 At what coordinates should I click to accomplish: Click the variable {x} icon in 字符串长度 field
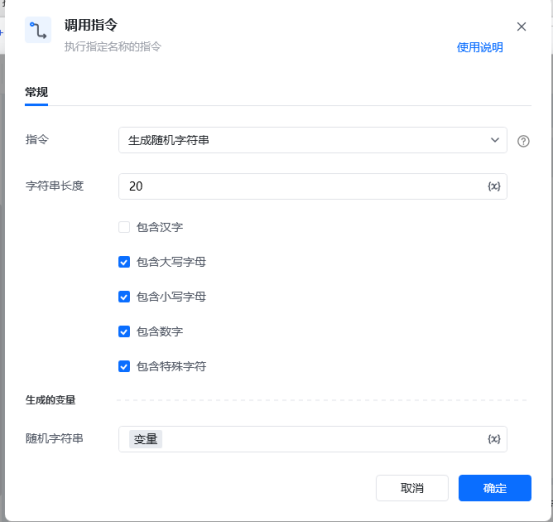coord(494,186)
